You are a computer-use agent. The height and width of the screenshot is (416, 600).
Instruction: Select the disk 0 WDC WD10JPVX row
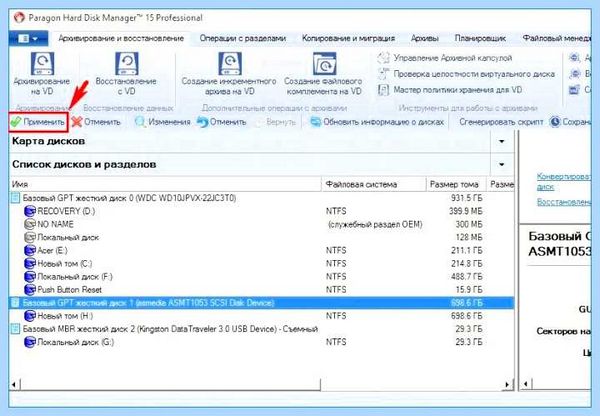coord(261,198)
